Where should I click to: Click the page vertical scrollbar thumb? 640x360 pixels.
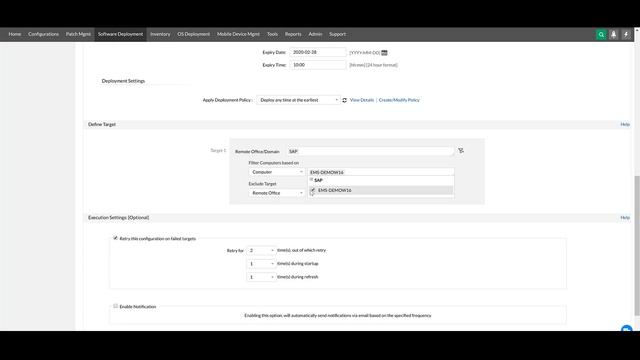click(637, 245)
